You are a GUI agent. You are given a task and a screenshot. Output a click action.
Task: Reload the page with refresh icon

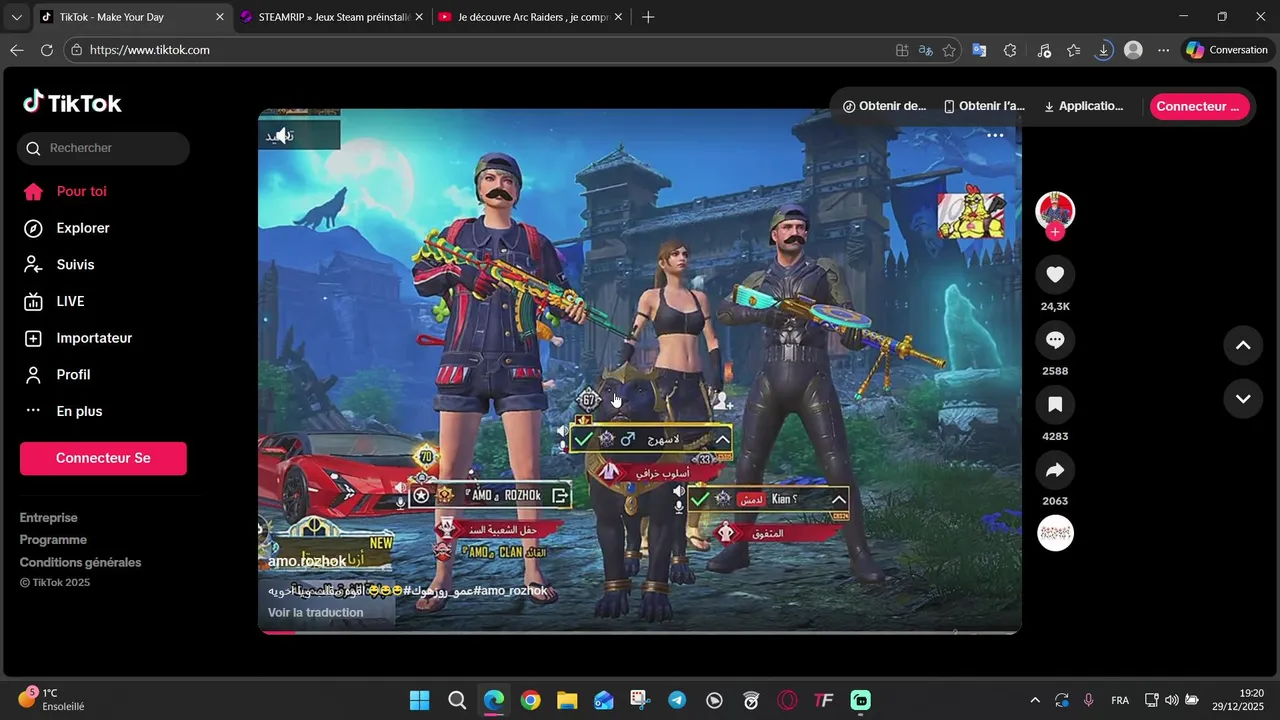(x=47, y=50)
